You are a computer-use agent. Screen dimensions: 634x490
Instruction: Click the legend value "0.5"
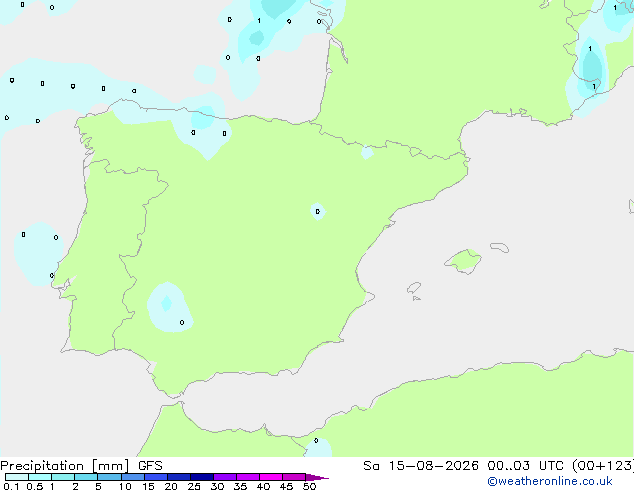tap(35, 486)
